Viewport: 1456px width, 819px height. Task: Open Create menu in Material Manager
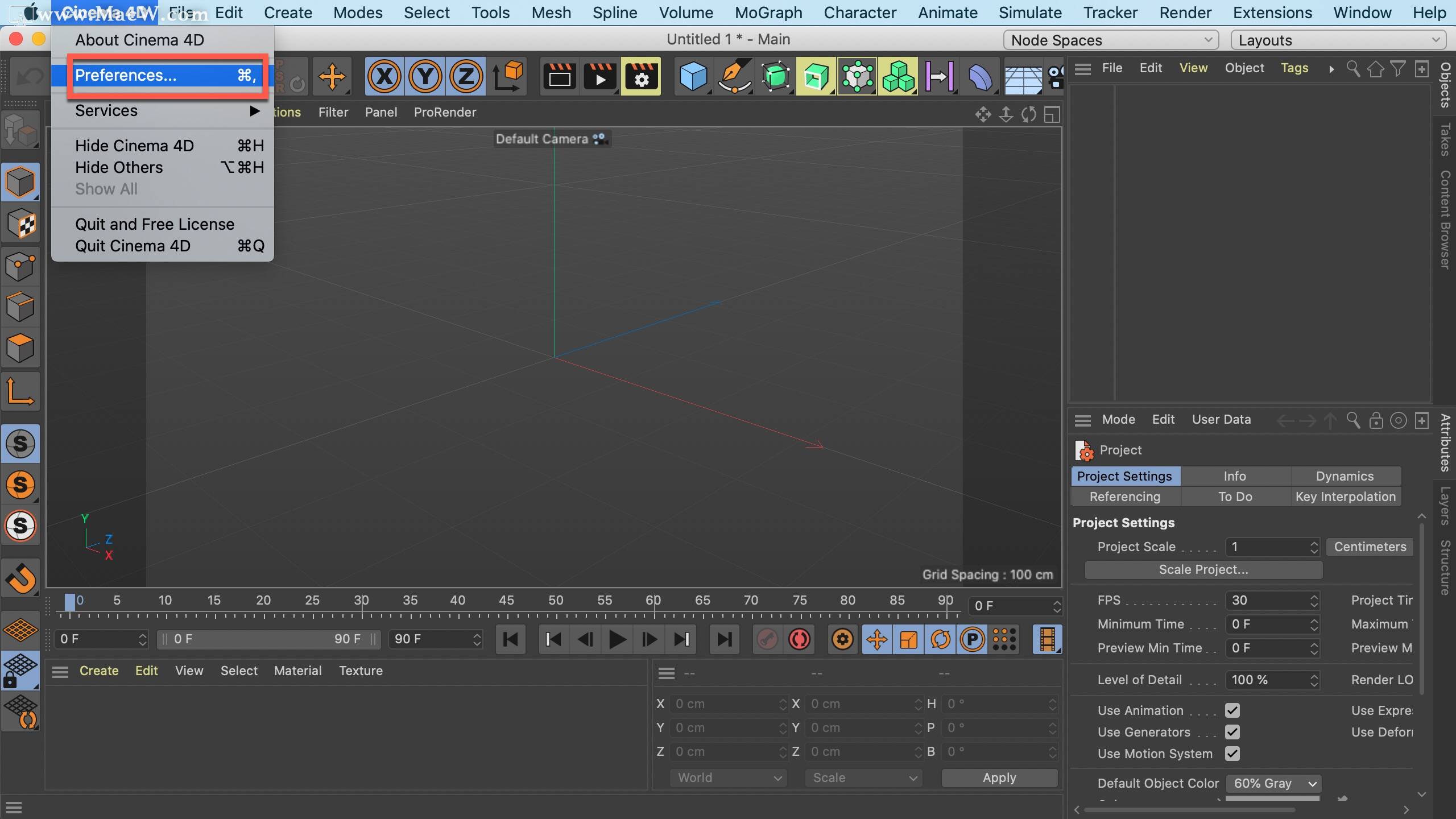tap(99, 671)
